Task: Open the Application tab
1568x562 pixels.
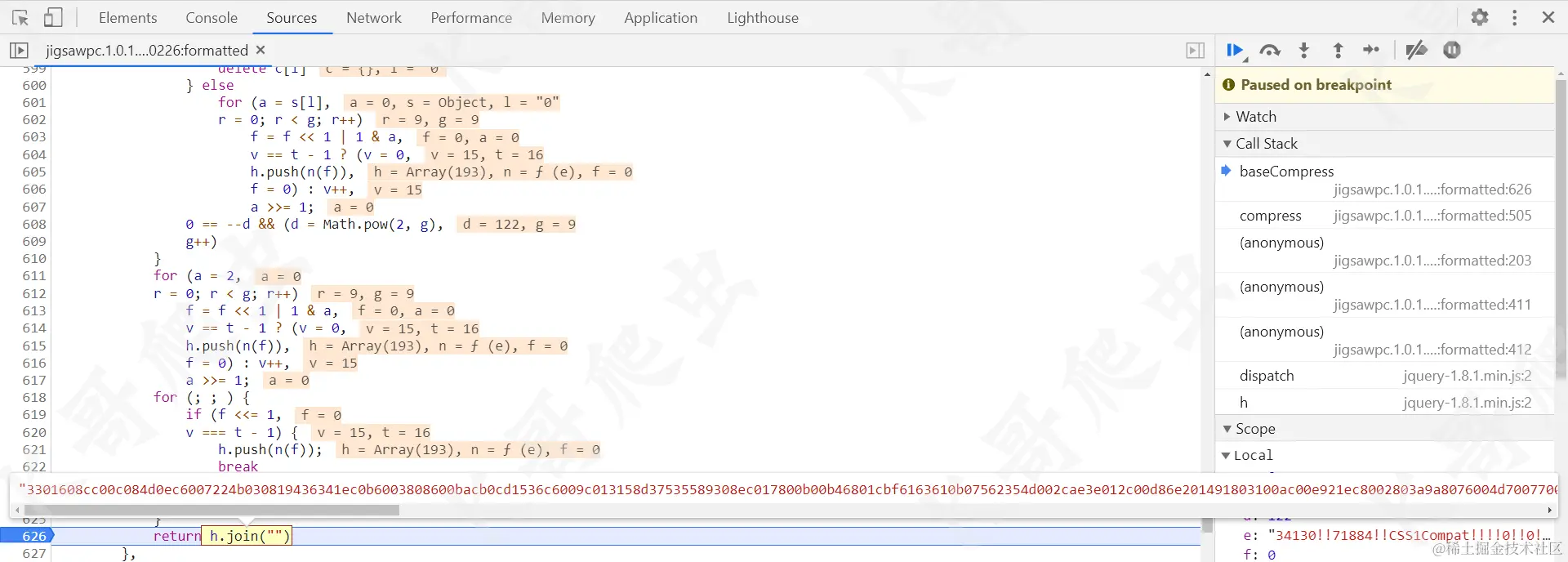Action: click(661, 17)
